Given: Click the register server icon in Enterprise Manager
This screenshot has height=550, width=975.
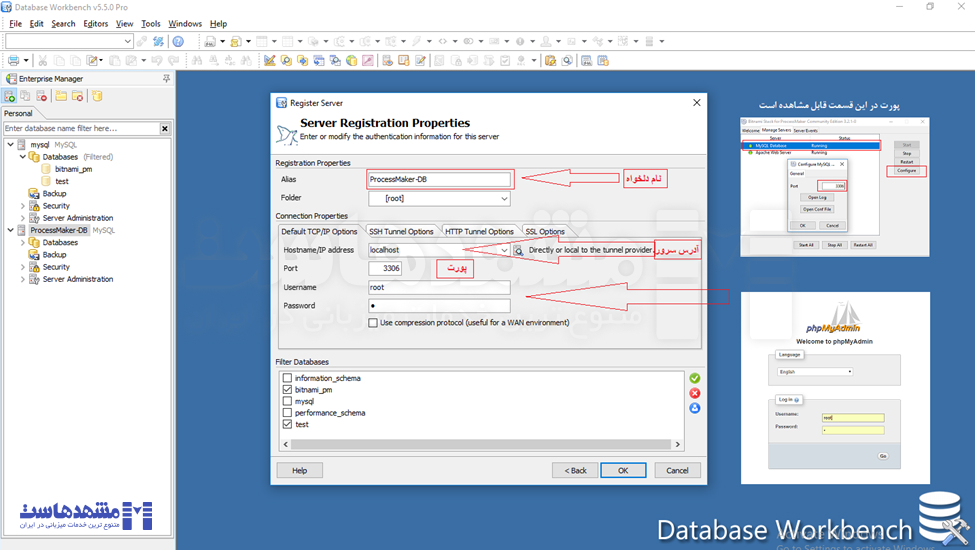Looking at the screenshot, I should pyautogui.click(x=9, y=96).
